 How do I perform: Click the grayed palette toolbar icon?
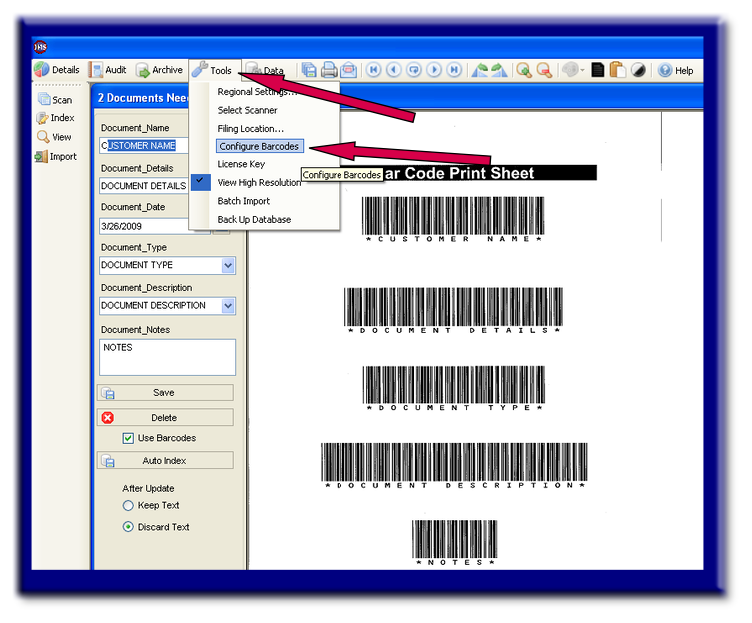pos(570,70)
